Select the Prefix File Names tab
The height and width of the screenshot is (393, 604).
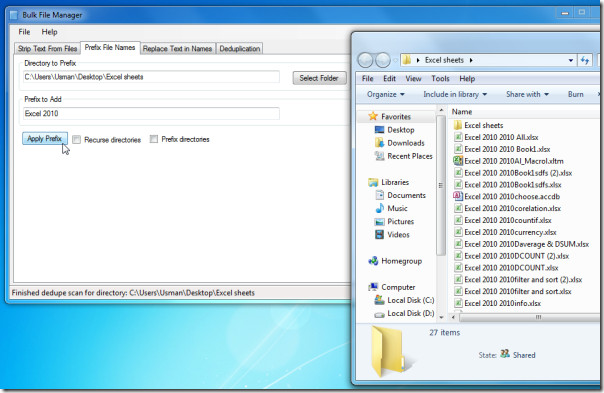point(110,47)
